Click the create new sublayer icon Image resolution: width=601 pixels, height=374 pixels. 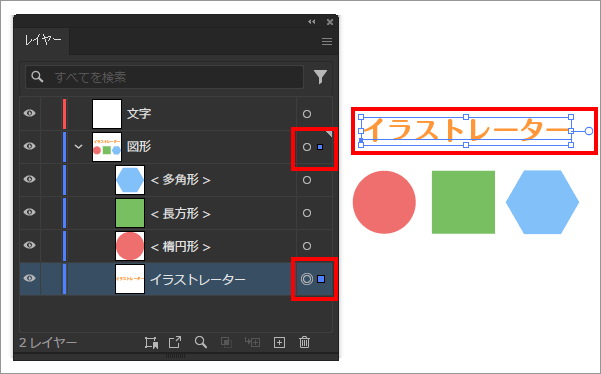point(252,342)
